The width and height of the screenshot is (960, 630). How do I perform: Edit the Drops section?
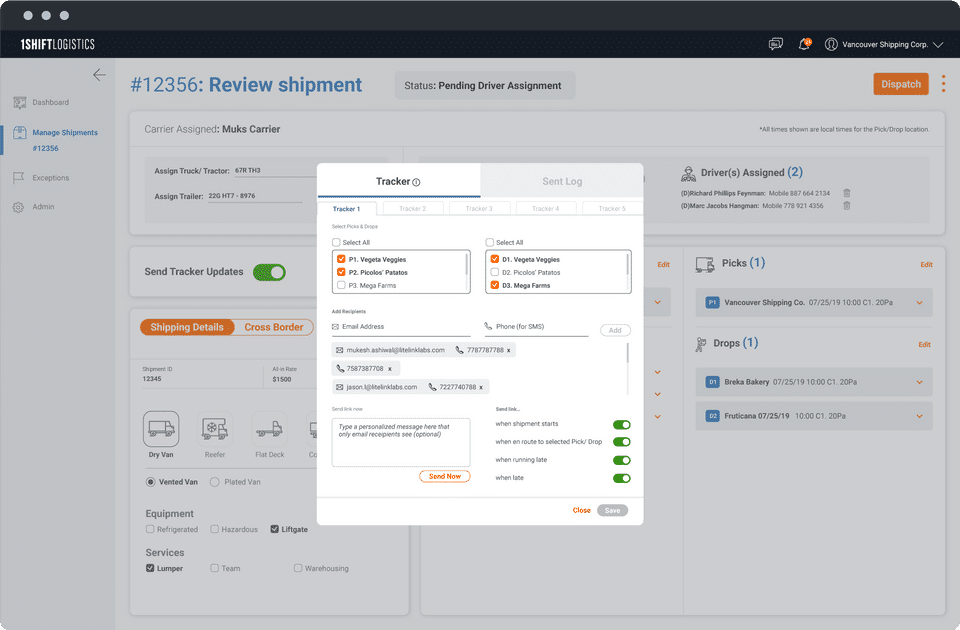924,345
